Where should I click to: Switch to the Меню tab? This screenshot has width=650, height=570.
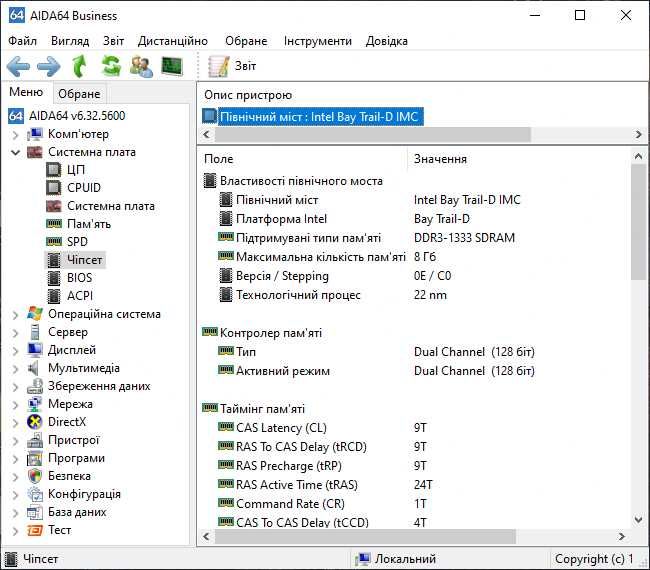[x=26, y=92]
